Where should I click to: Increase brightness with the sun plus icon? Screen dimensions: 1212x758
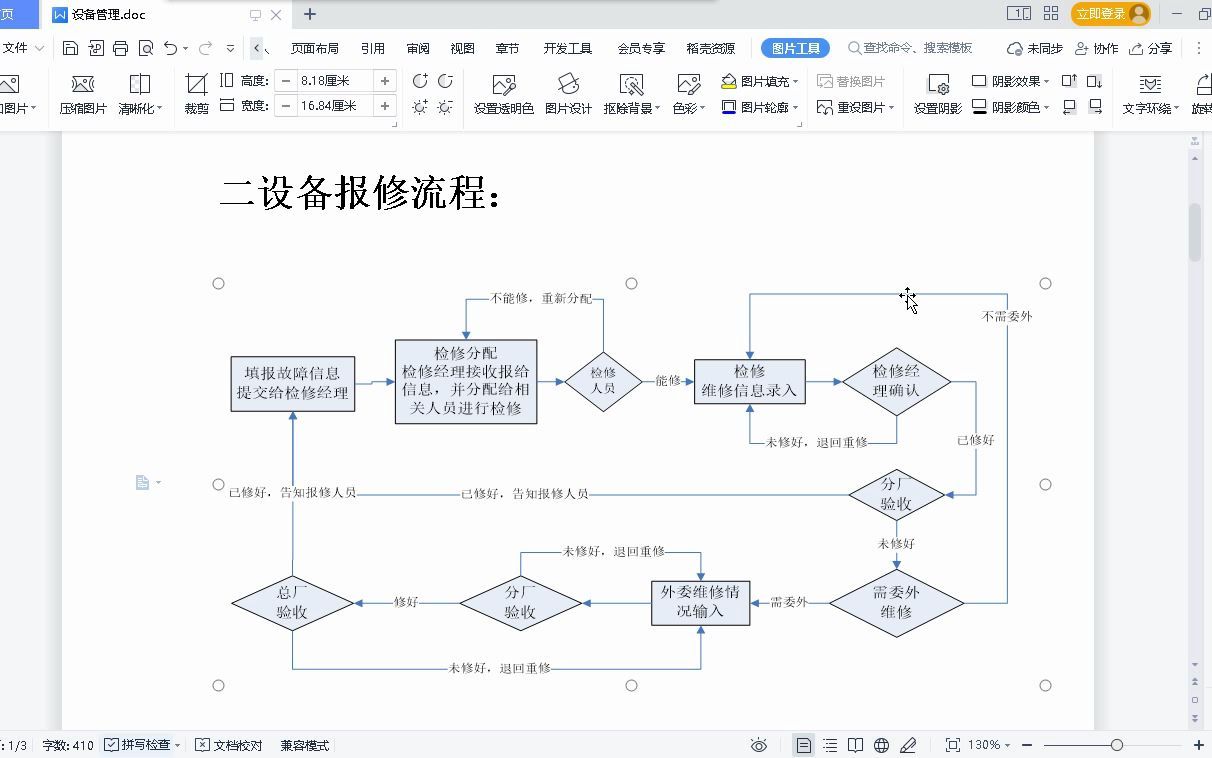(x=420, y=106)
